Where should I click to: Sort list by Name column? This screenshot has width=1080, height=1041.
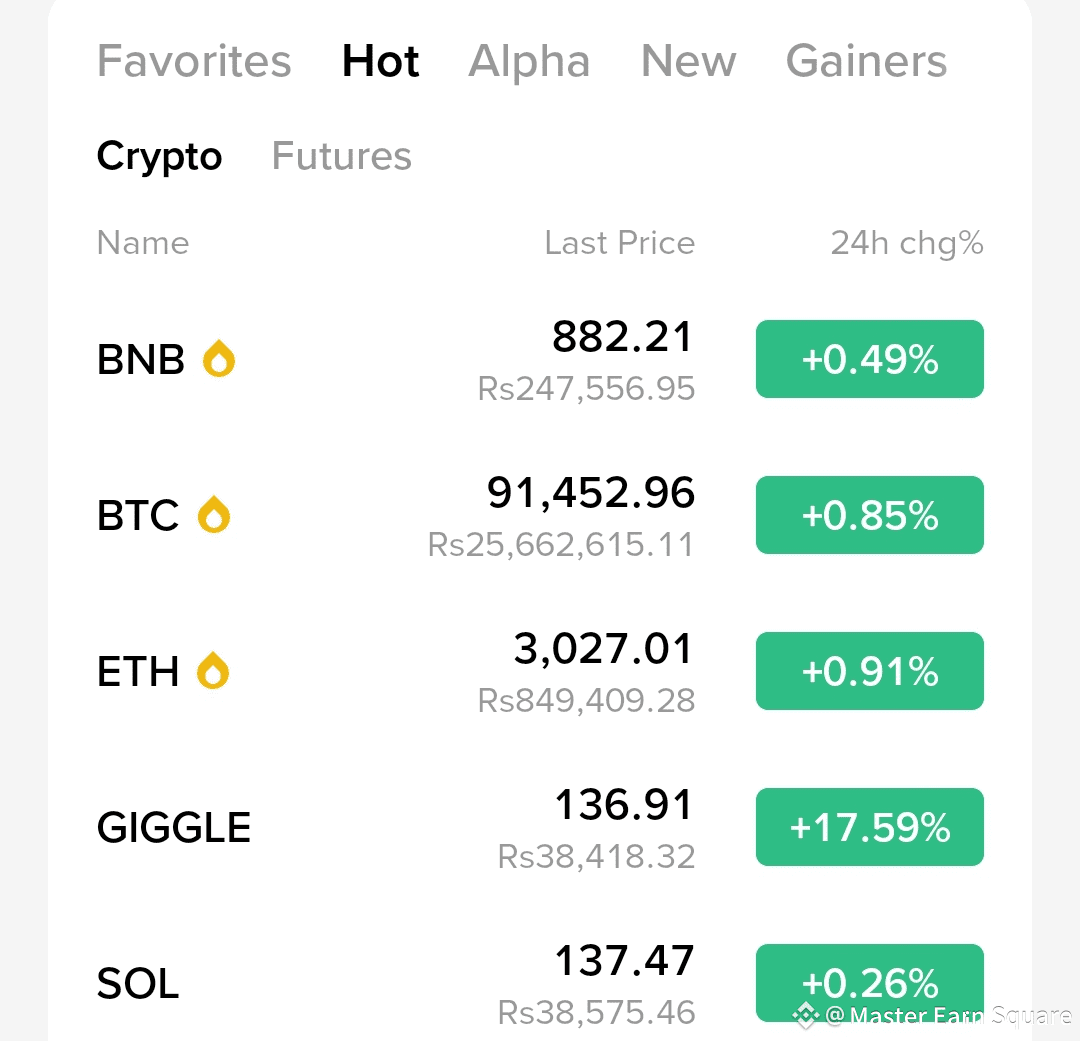[143, 243]
